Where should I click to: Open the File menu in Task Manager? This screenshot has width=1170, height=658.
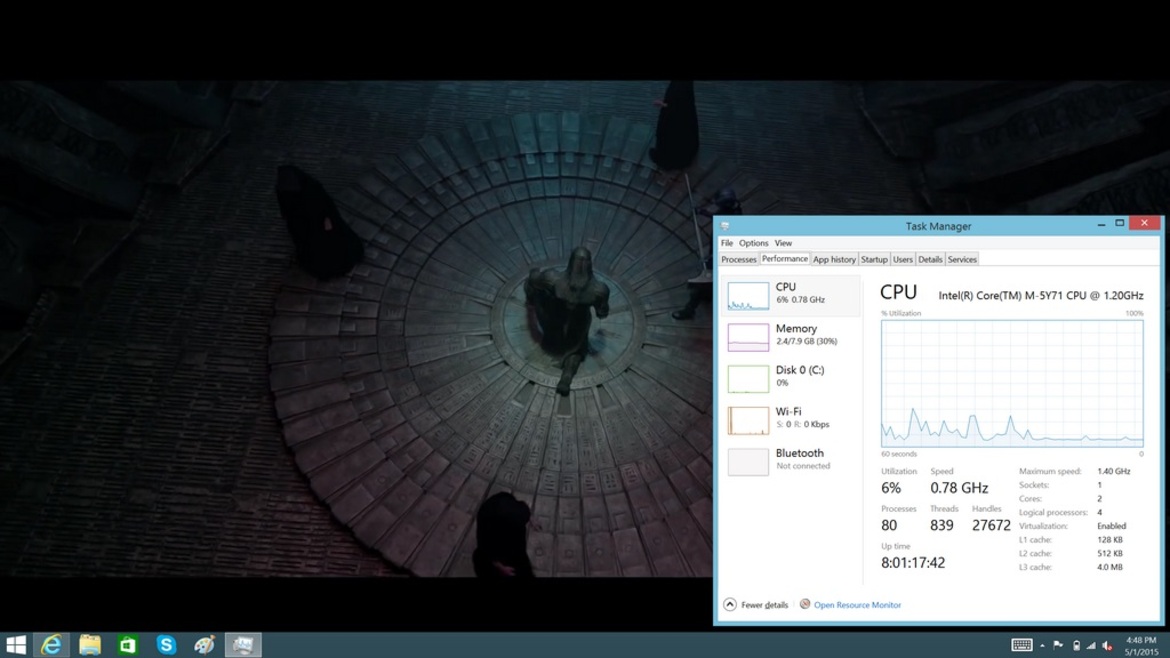pos(727,243)
